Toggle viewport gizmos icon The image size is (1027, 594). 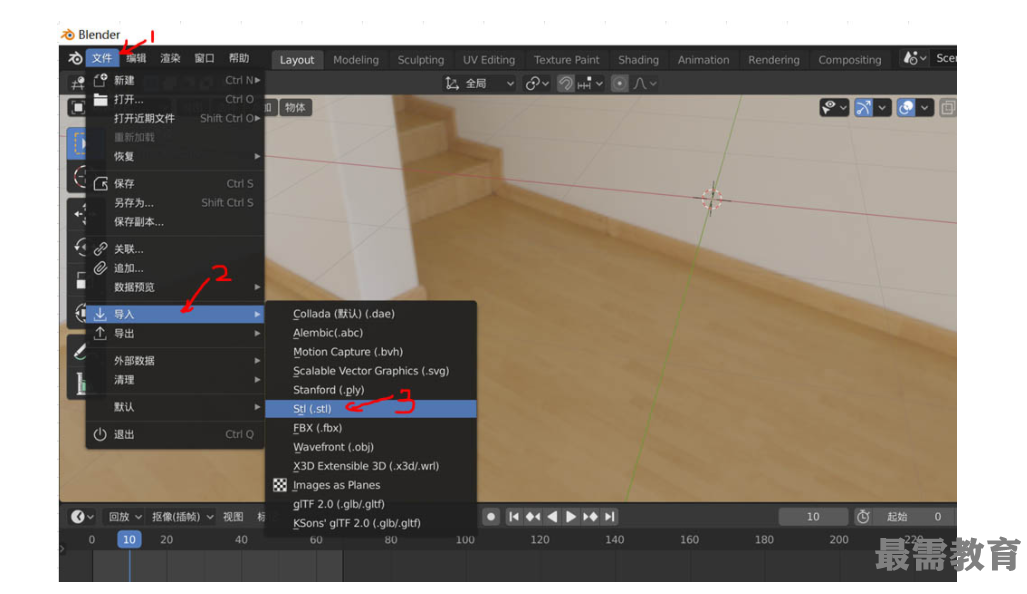point(863,107)
